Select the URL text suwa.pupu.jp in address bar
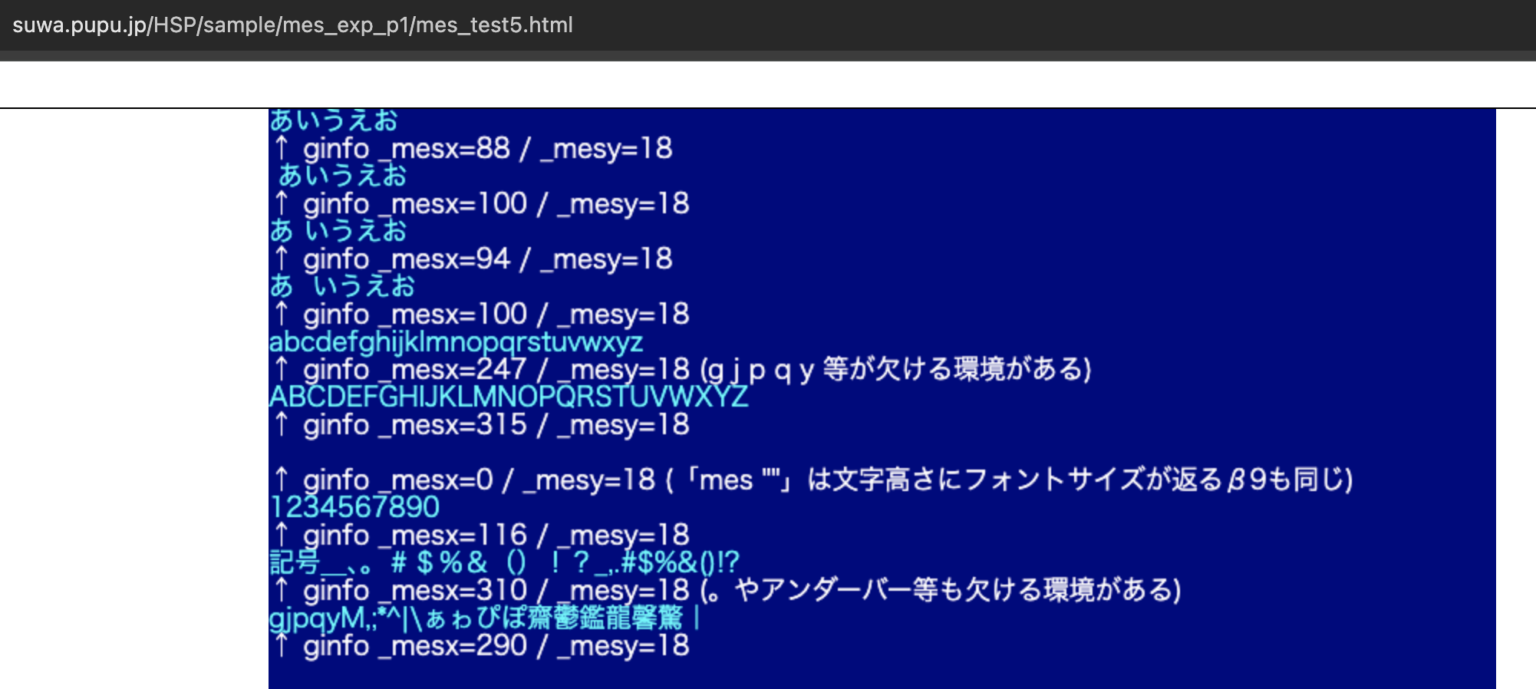 pyautogui.click(x=80, y=25)
